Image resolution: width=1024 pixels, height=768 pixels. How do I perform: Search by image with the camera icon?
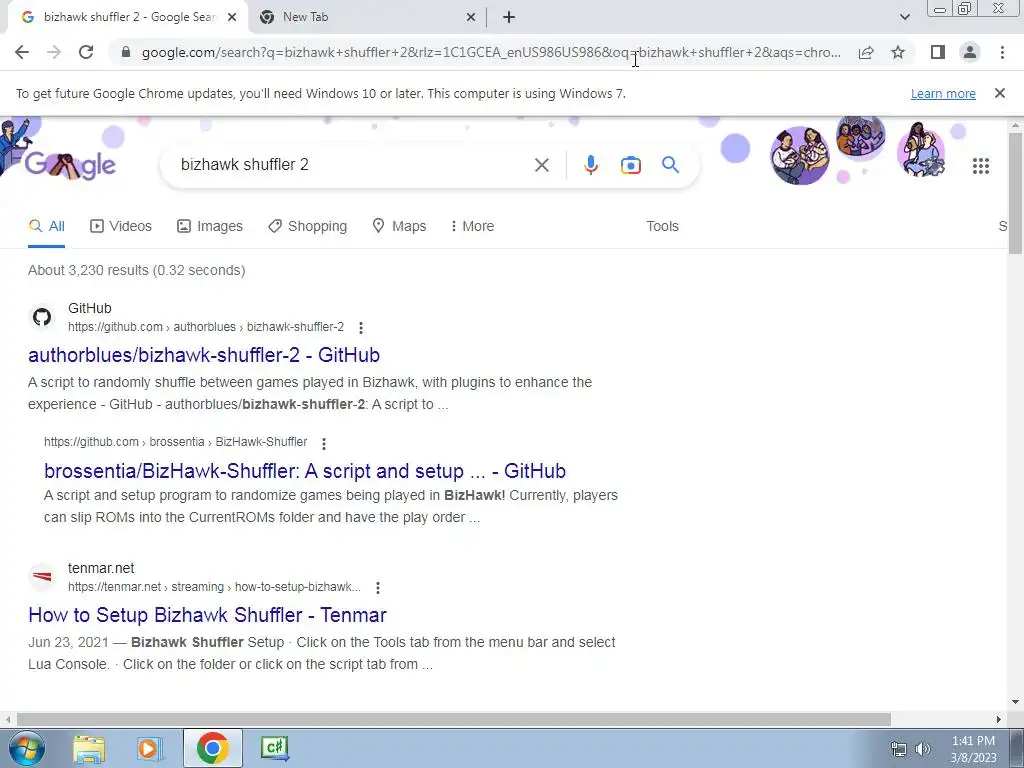click(631, 165)
